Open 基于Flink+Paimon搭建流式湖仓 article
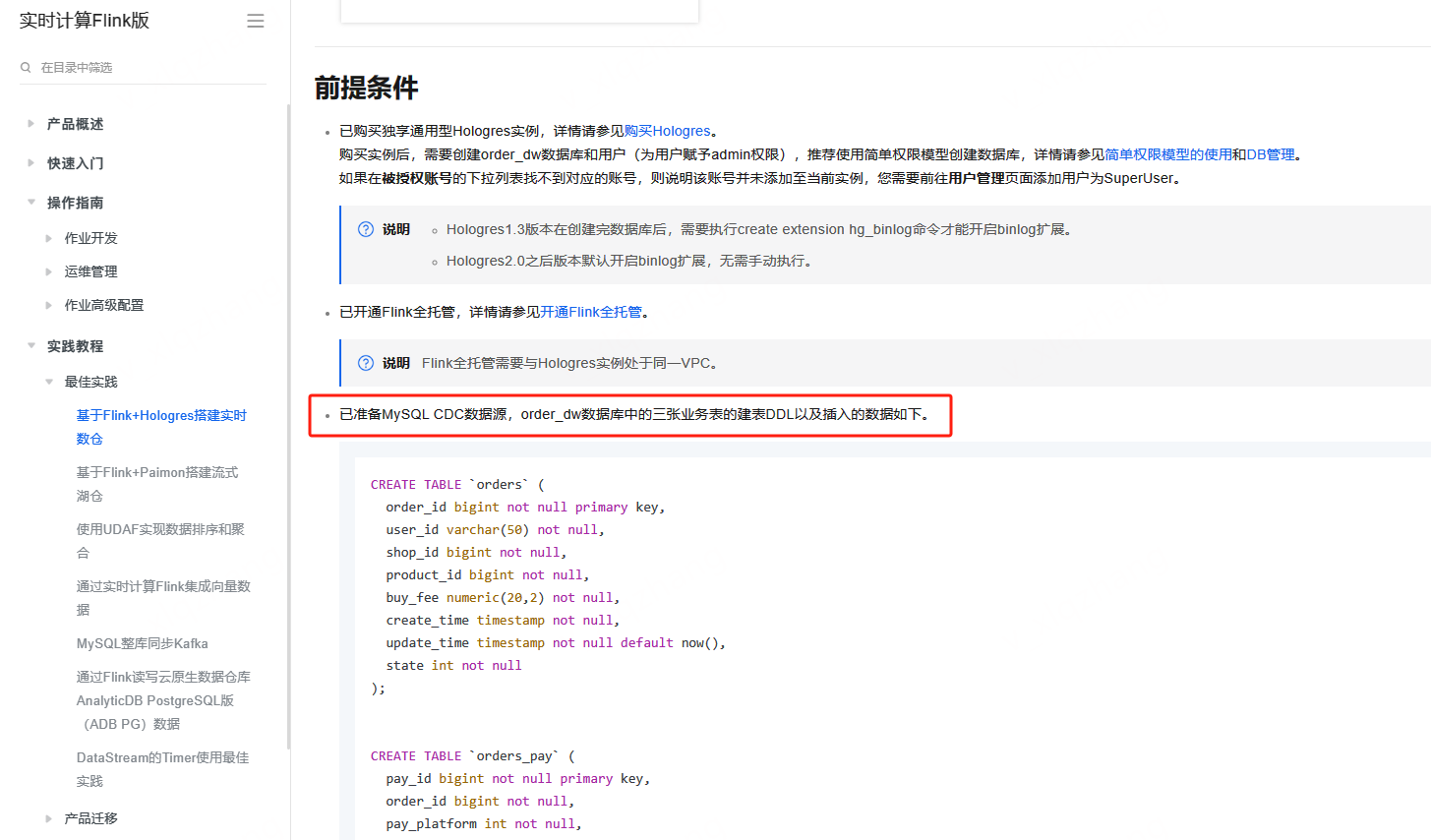Viewport: 1431px width, 840px height. coord(157,484)
